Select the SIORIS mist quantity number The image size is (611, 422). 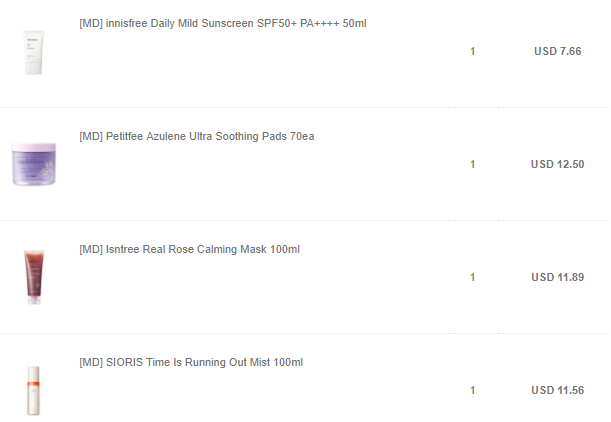(472, 390)
